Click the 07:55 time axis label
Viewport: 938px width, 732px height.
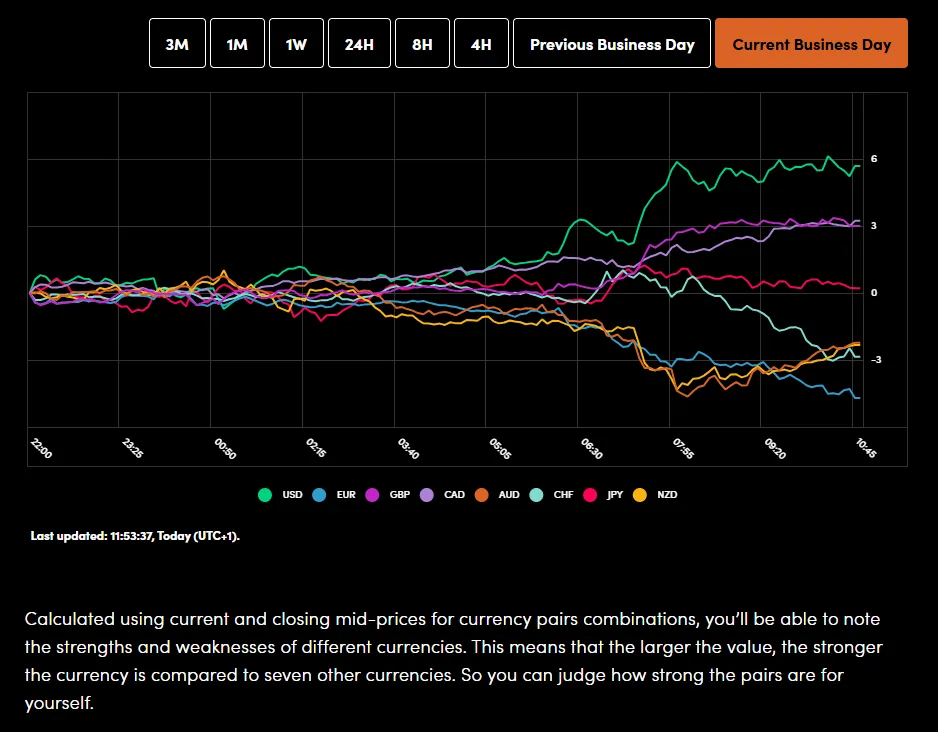(682, 448)
